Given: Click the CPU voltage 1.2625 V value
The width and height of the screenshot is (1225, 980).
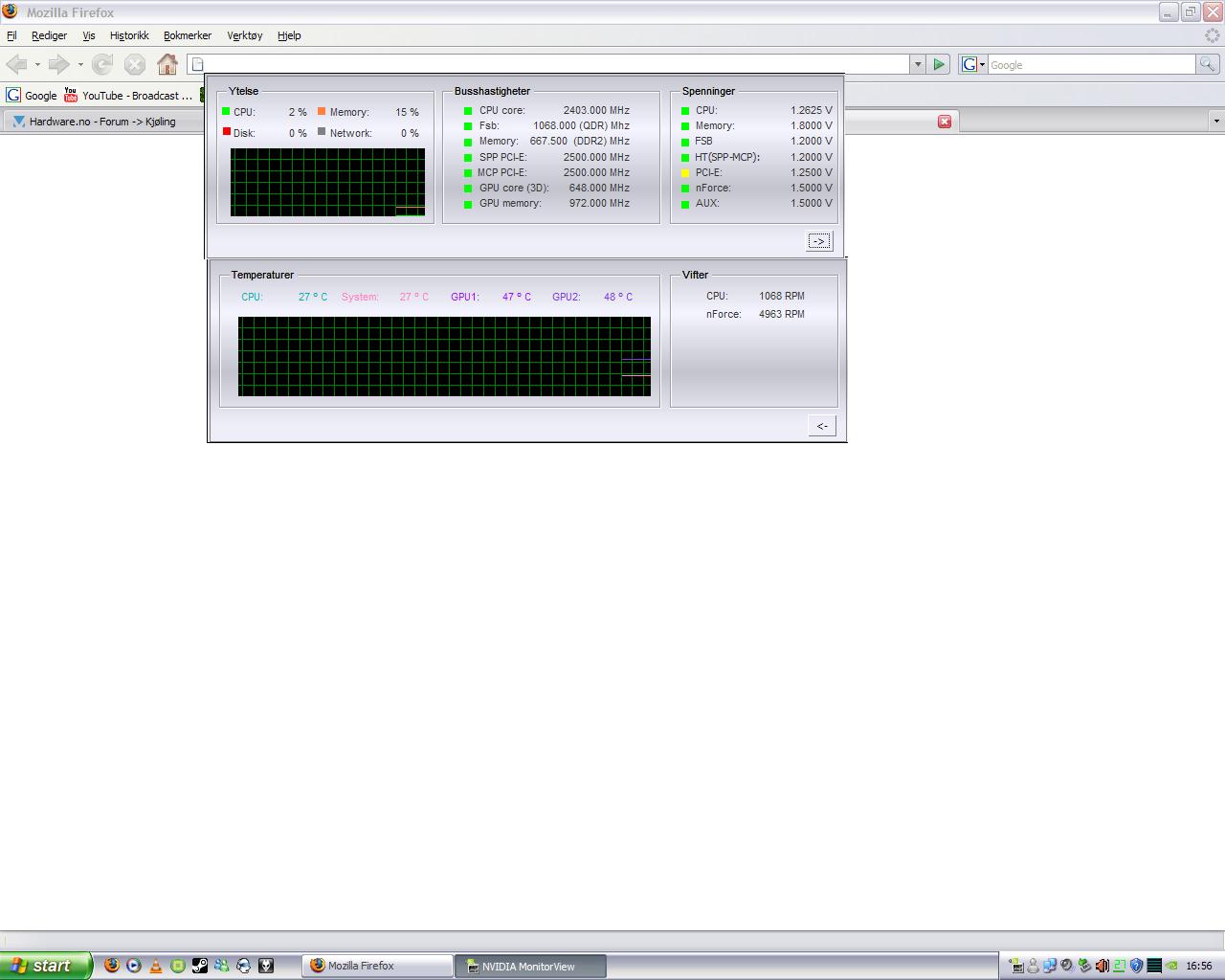Looking at the screenshot, I should (x=812, y=110).
